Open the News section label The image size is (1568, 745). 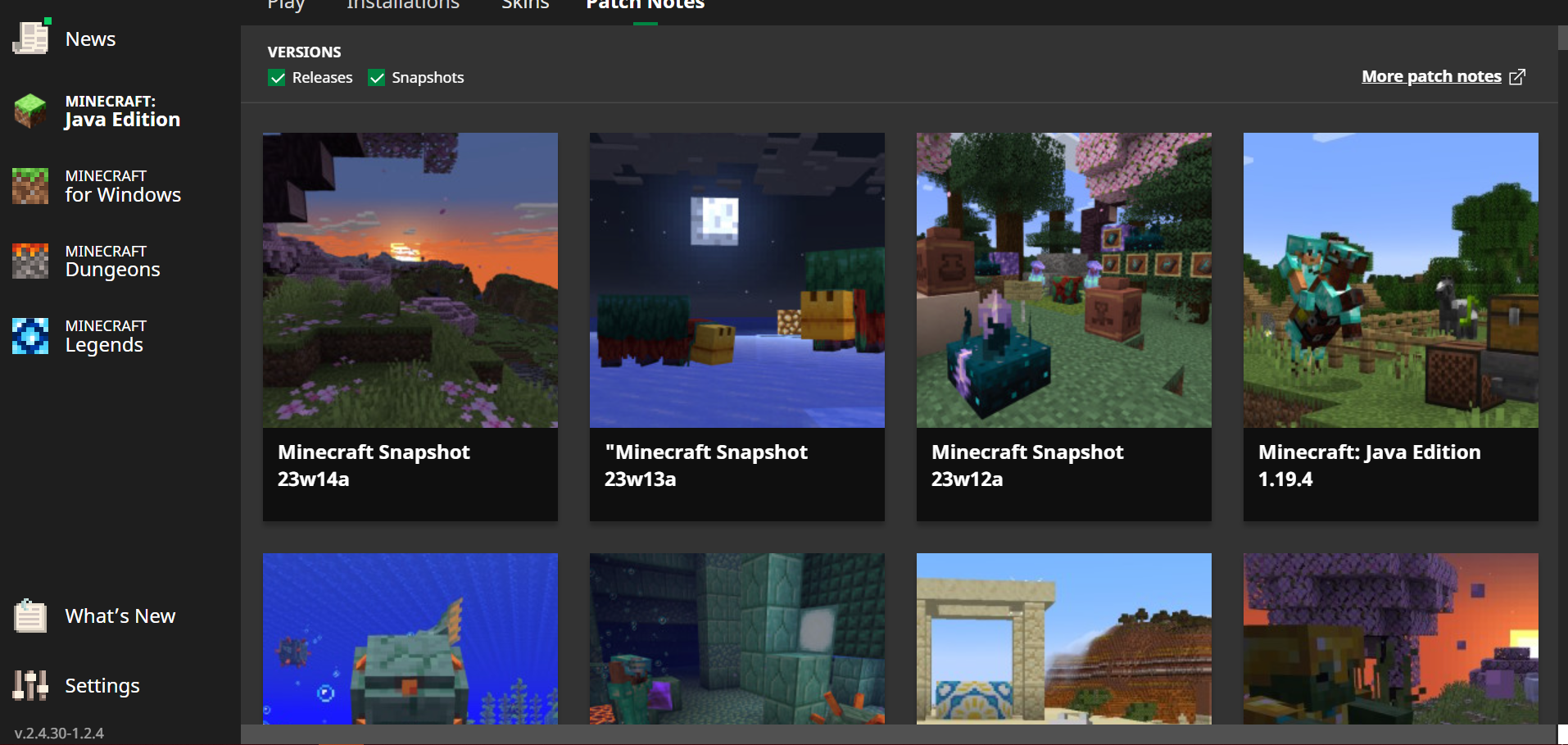click(x=90, y=39)
